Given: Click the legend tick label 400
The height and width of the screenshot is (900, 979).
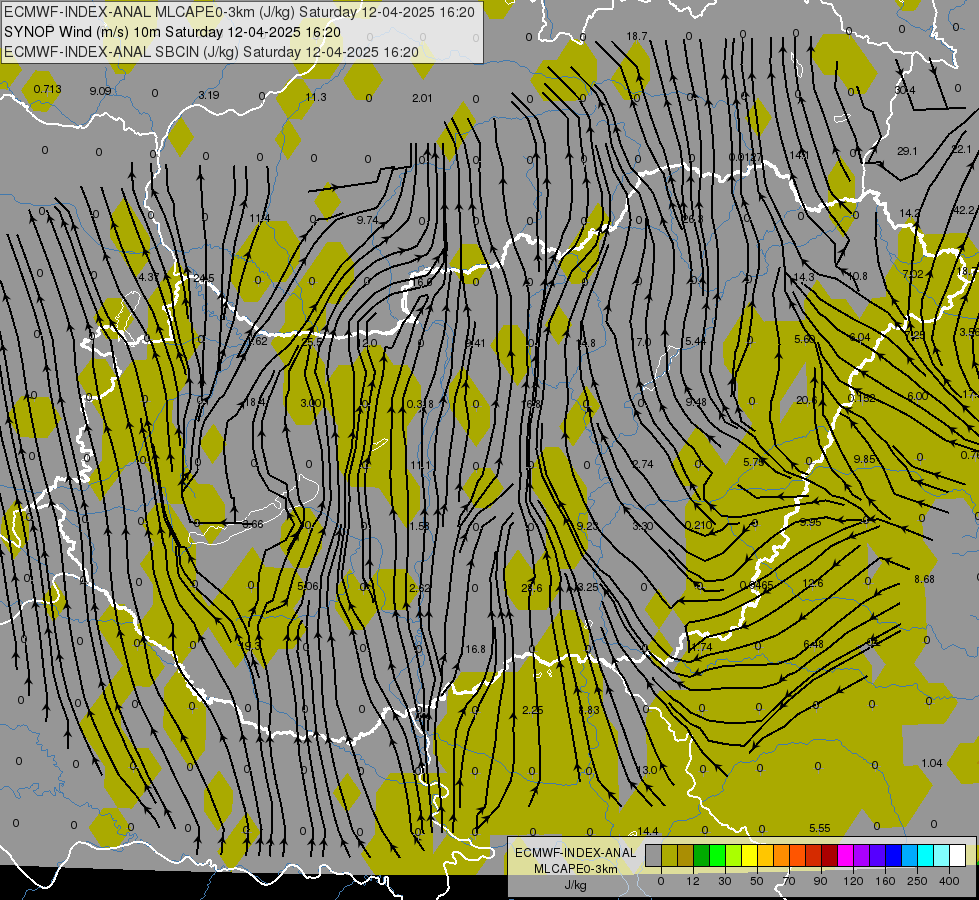Looking at the screenshot, I should tap(949, 881).
